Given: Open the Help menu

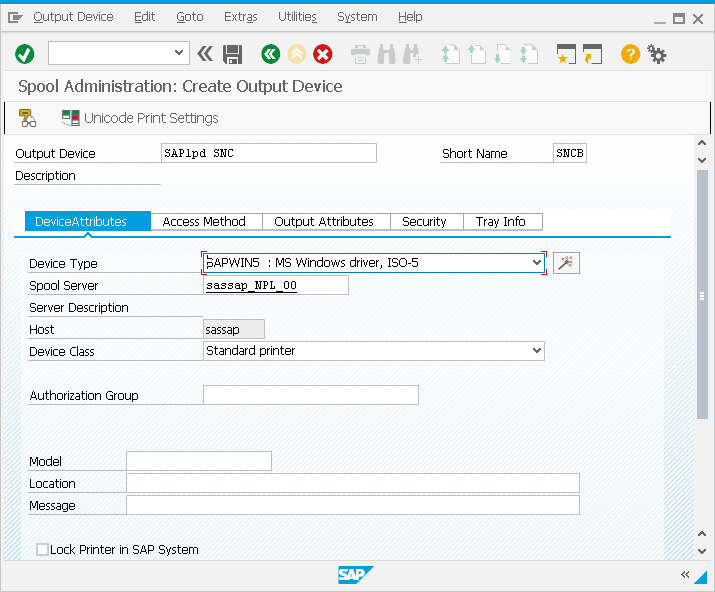Looking at the screenshot, I should click(x=410, y=17).
